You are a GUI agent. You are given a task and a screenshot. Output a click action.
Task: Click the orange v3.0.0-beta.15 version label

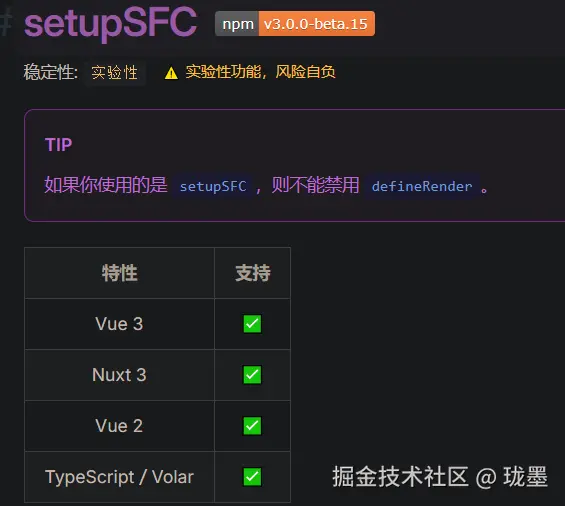(x=316, y=24)
